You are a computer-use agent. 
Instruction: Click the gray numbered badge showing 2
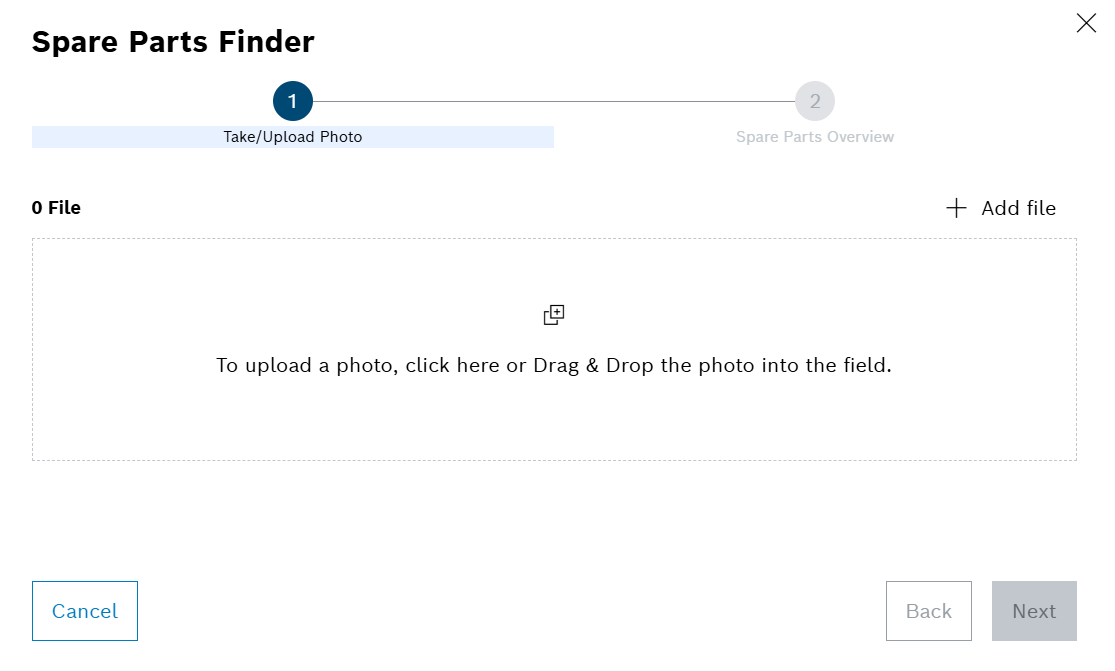coord(815,101)
